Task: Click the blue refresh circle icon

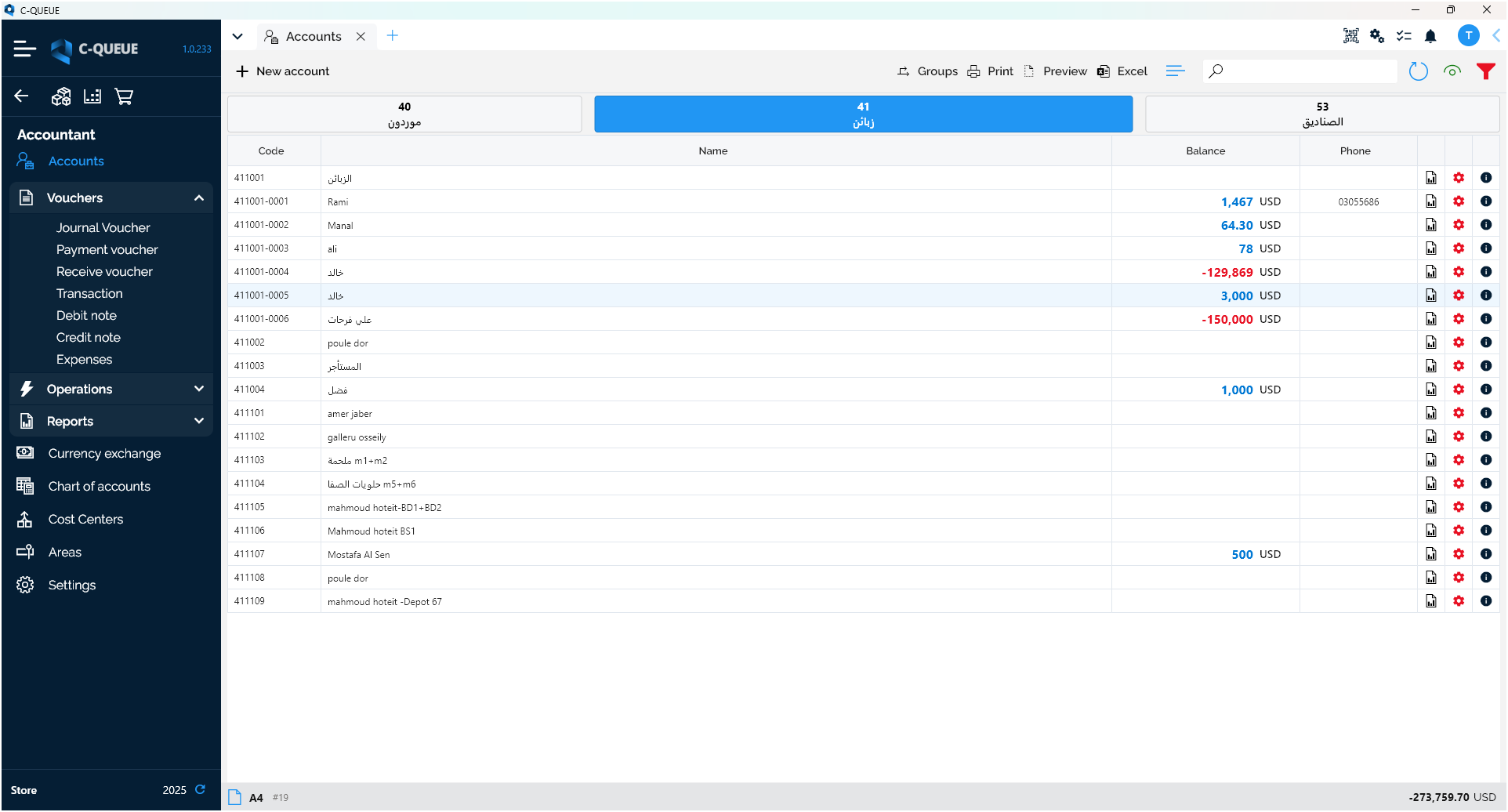Action: (x=1418, y=71)
